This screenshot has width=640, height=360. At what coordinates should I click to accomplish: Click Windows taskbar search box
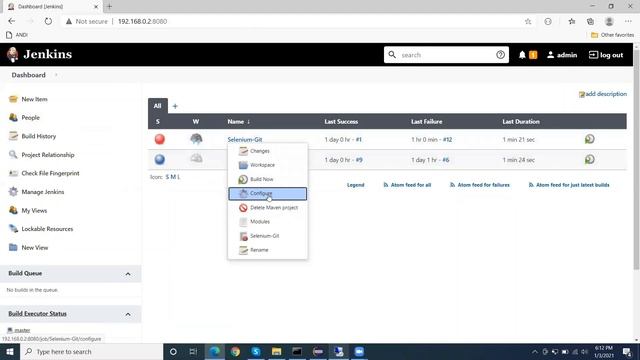coord(91,351)
